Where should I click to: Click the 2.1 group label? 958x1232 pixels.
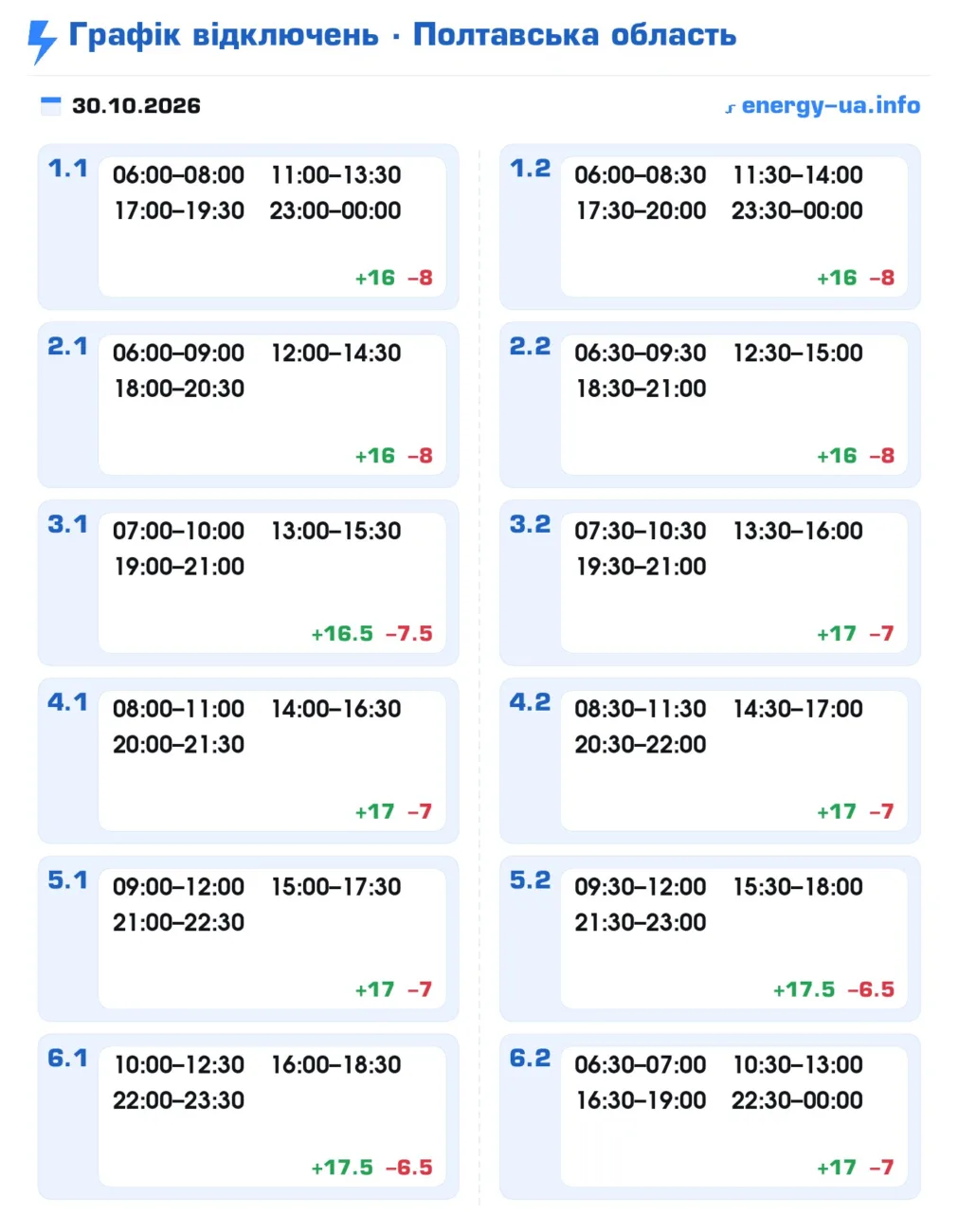67,347
